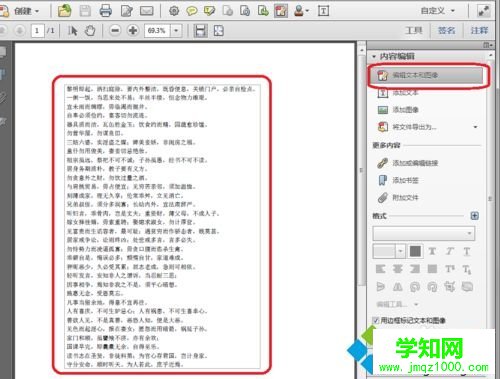Center align text in format panel

pos(397,269)
